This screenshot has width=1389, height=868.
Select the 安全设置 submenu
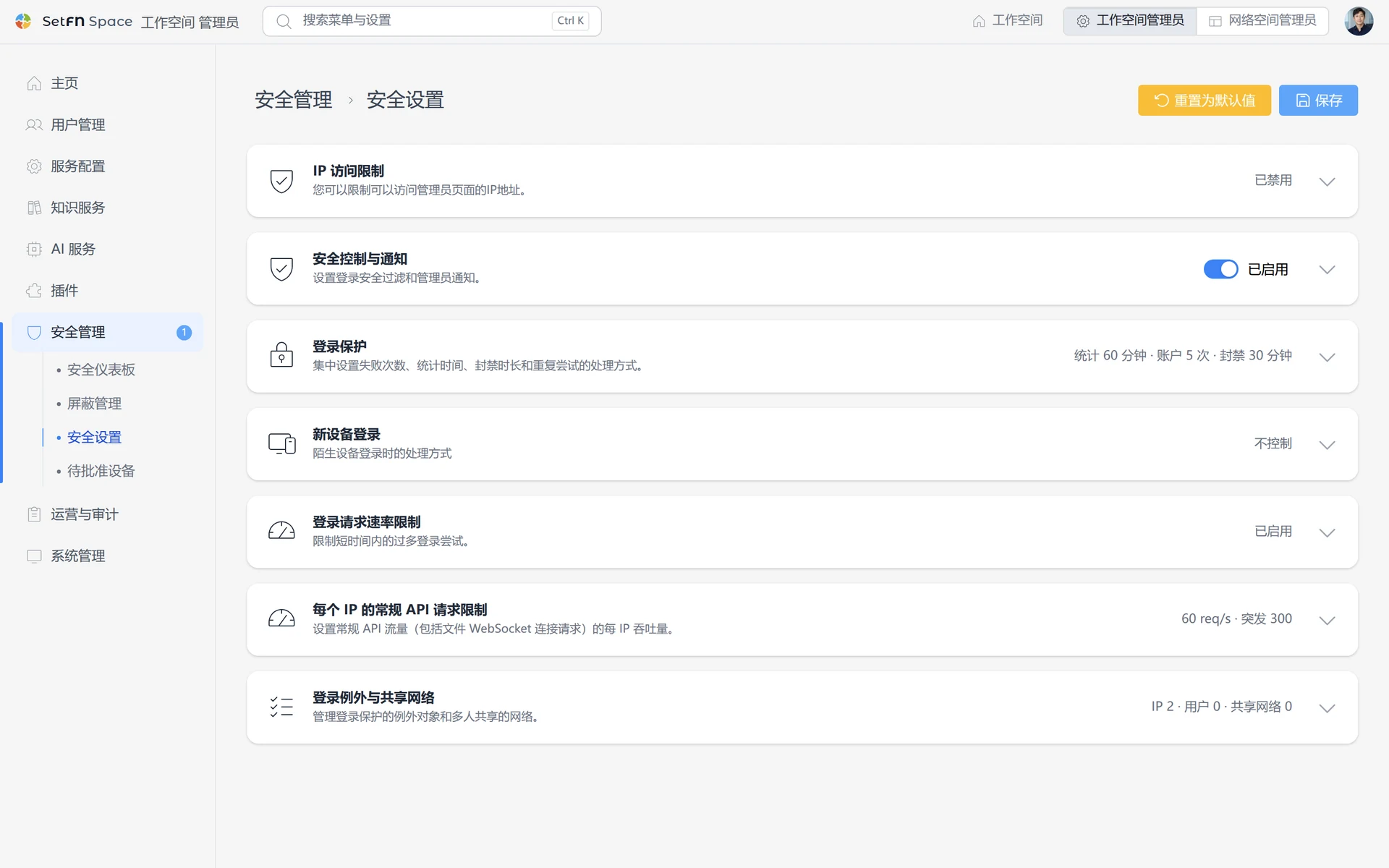click(x=95, y=438)
